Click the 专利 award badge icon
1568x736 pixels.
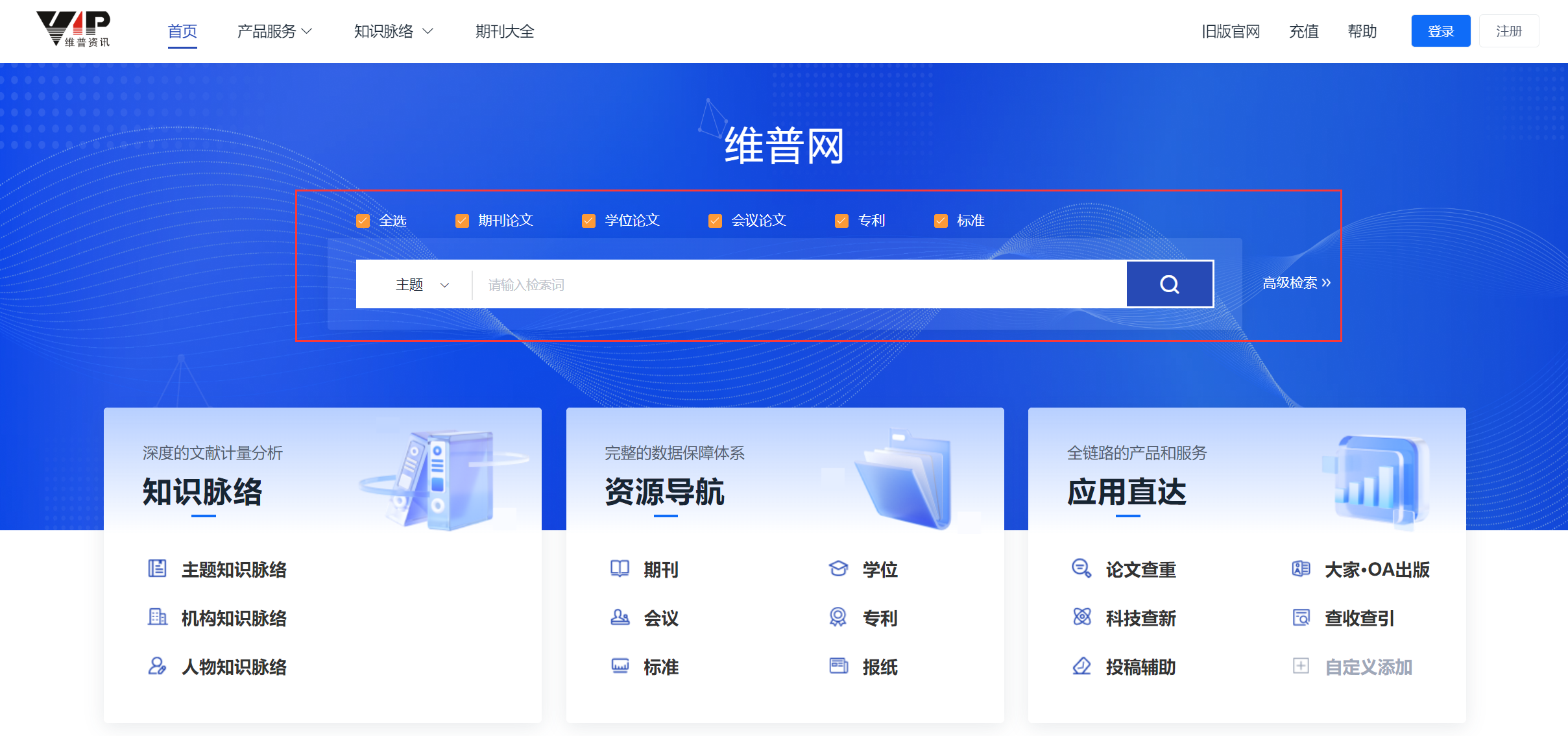(838, 617)
